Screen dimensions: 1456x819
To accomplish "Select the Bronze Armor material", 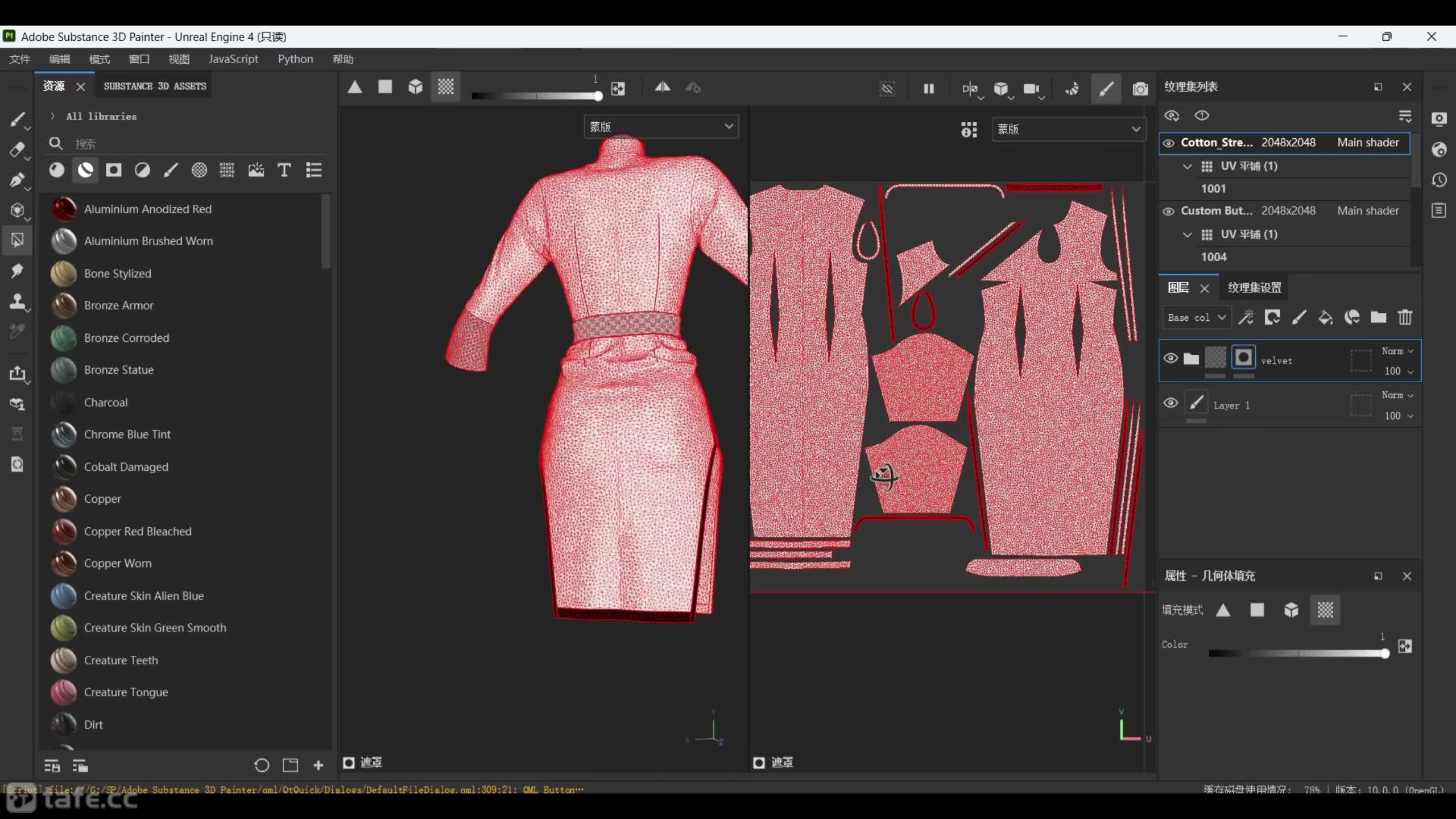I will point(119,305).
